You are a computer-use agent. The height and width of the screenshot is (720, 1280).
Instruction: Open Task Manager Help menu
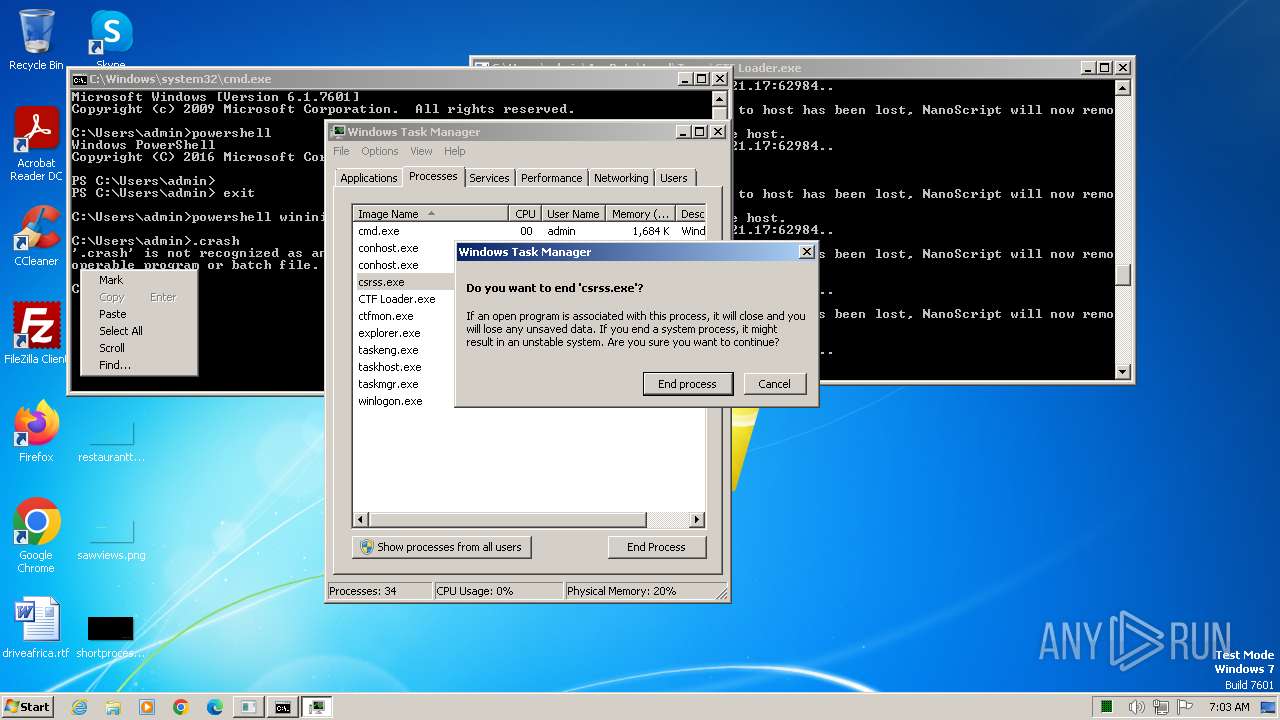(455, 151)
